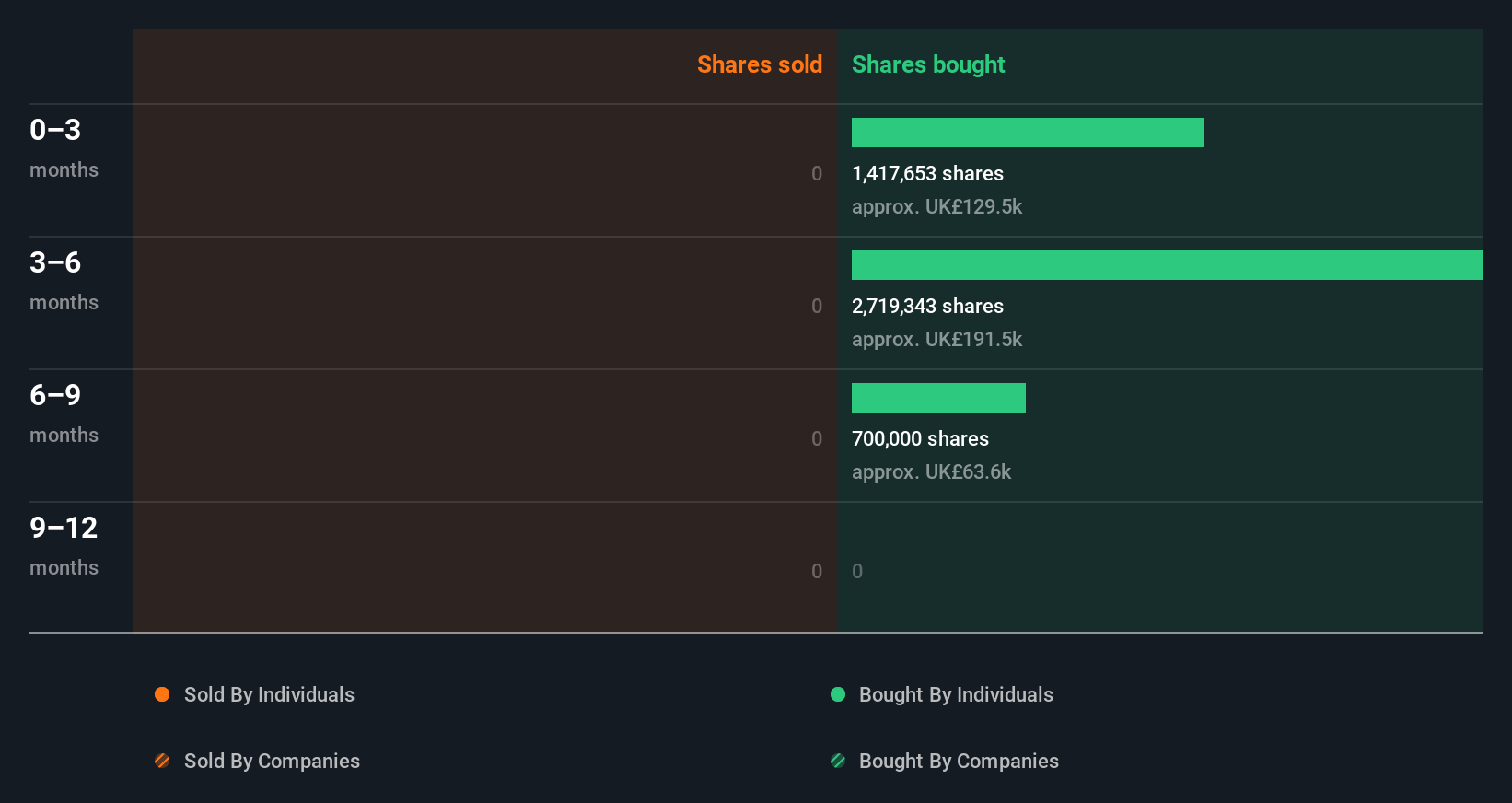Click the shares sold '0' in 6–9 months row
Viewport: 1512px width, 803px height.
817,438
